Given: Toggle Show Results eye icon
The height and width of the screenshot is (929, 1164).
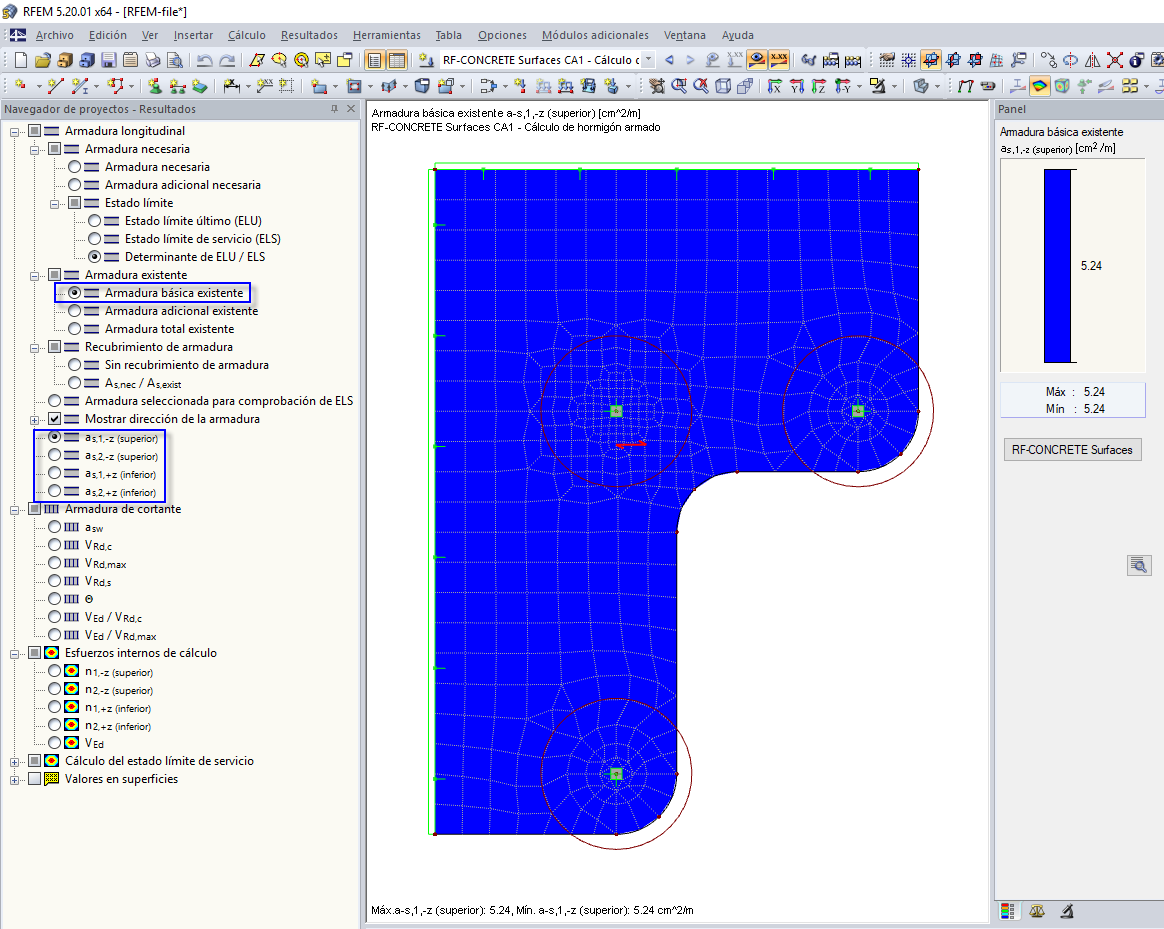Looking at the screenshot, I should (x=756, y=60).
